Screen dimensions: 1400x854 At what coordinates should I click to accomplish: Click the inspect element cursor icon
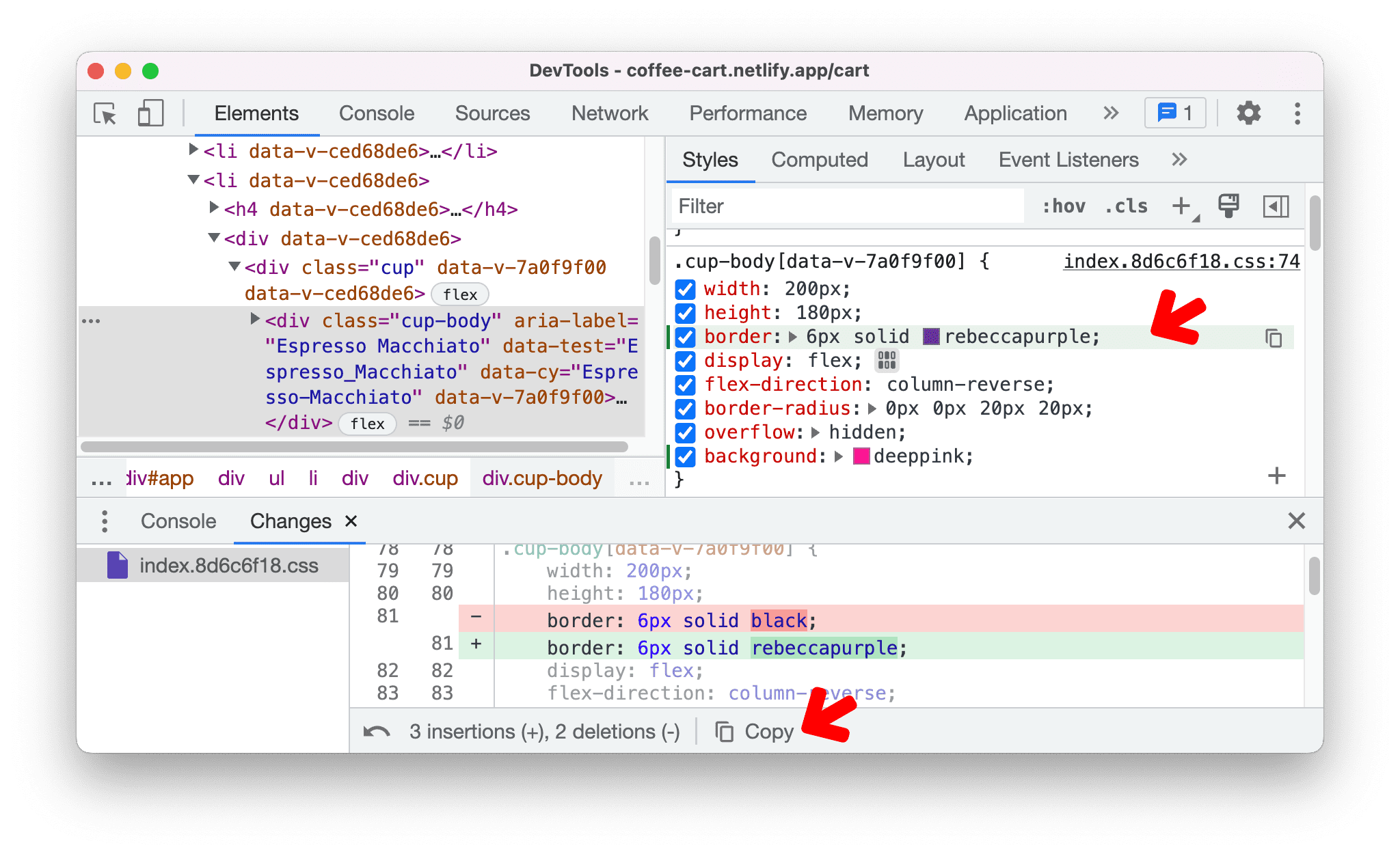(104, 113)
